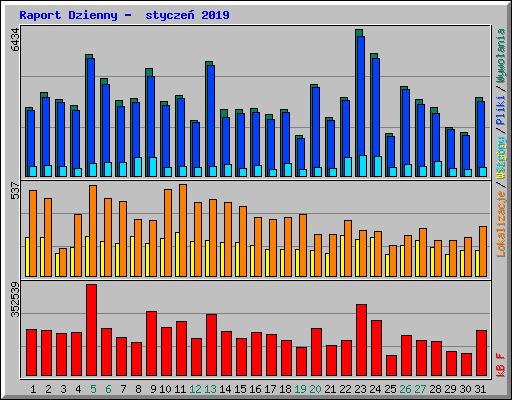Click the Lokalizacje legend label
The image size is (512, 400).
tap(501, 223)
